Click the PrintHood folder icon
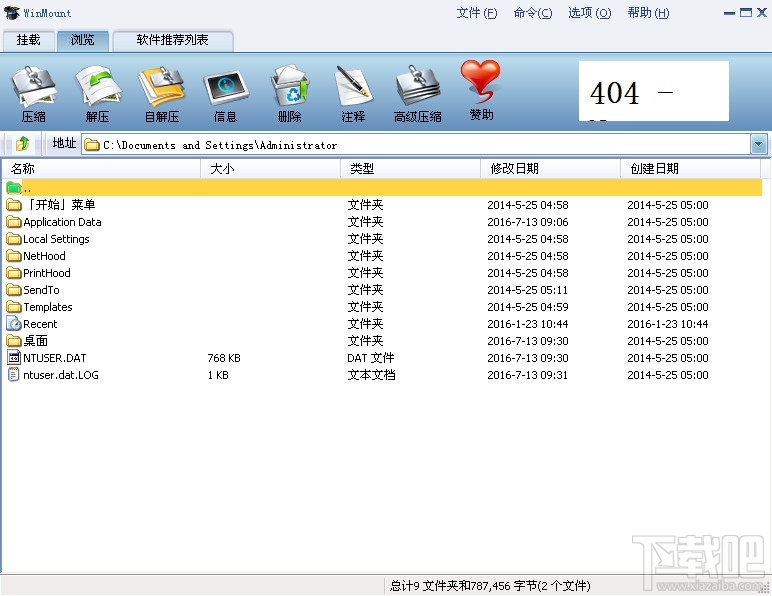Viewport: 772px width, 596px height. click(14, 273)
